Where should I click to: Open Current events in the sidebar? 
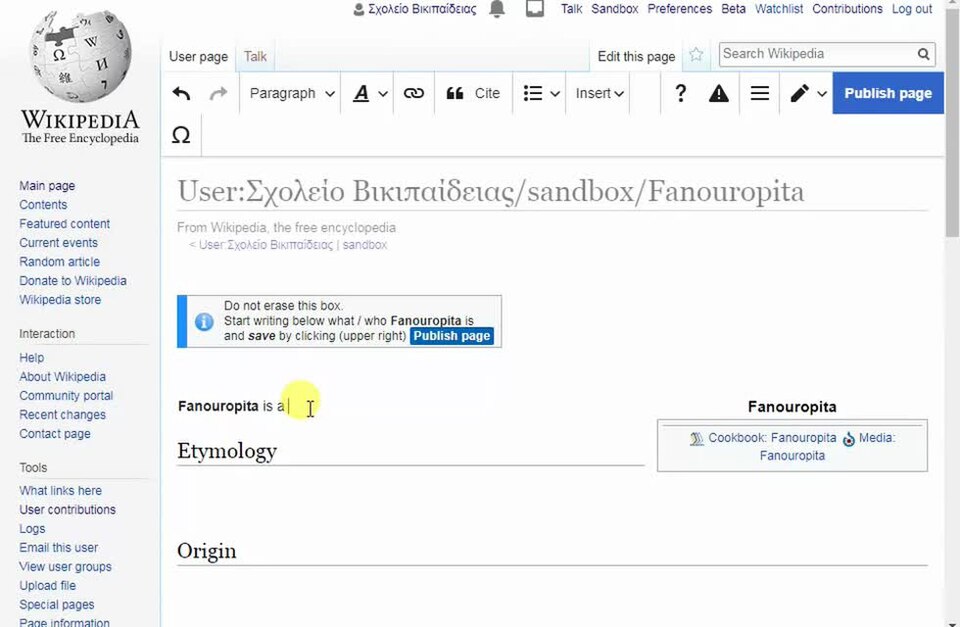pos(58,242)
